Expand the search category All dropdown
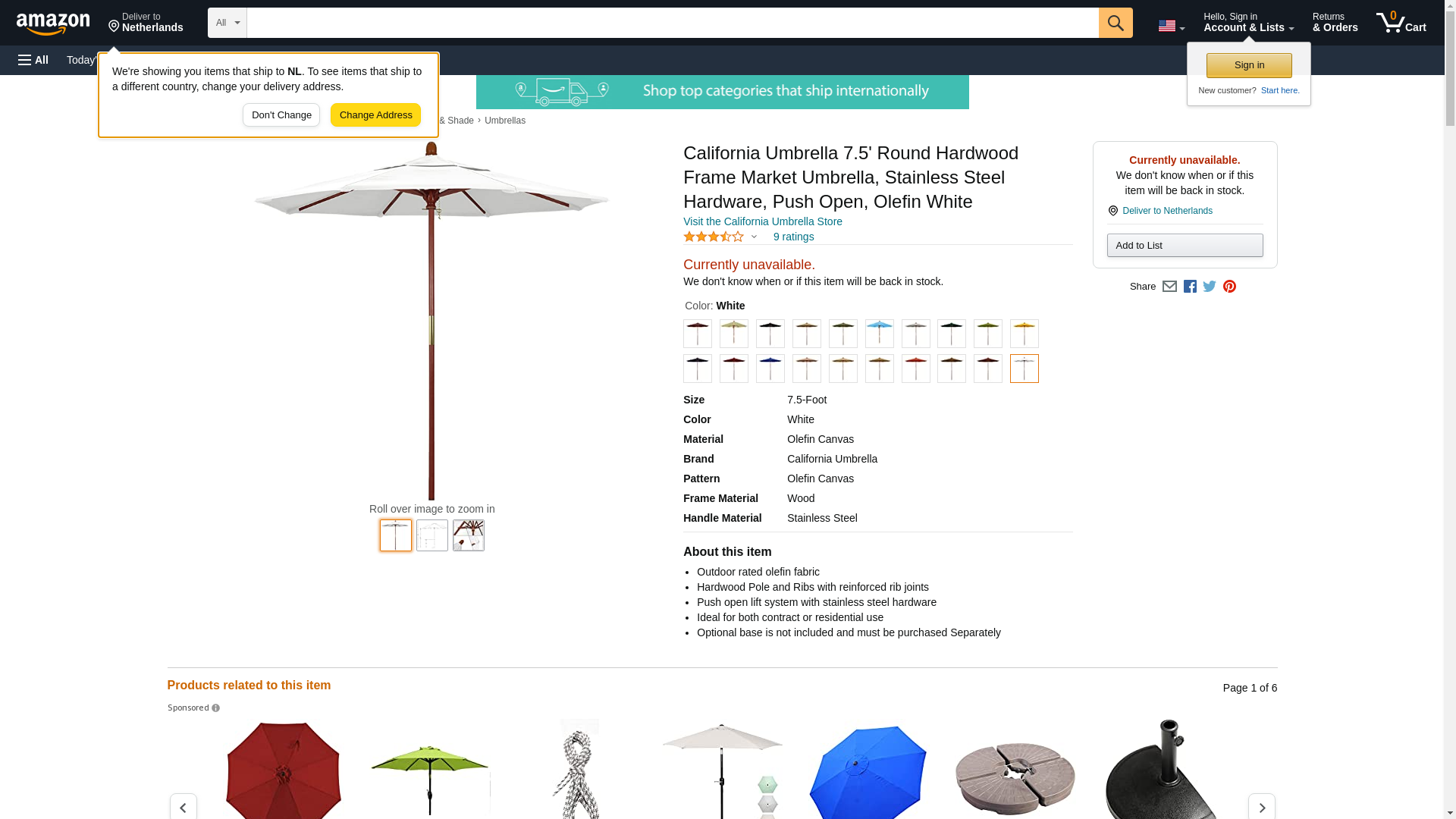Viewport: 1456px width, 819px height. (227, 23)
